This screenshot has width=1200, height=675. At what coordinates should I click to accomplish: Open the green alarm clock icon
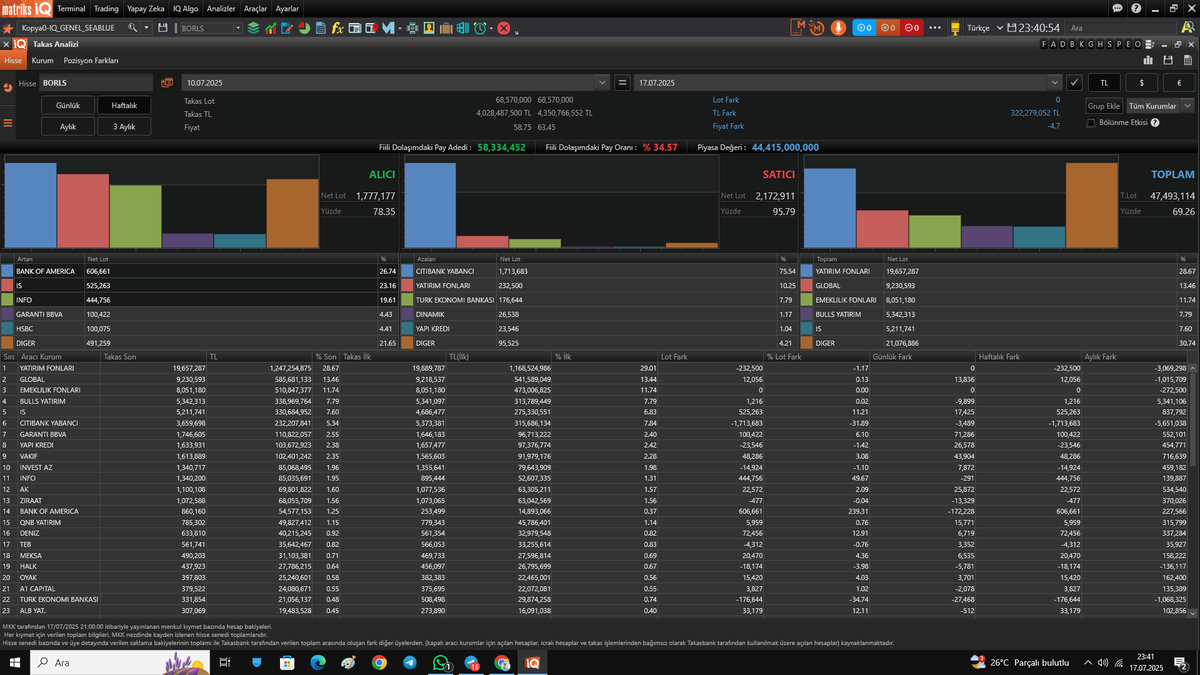pos(480,28)
